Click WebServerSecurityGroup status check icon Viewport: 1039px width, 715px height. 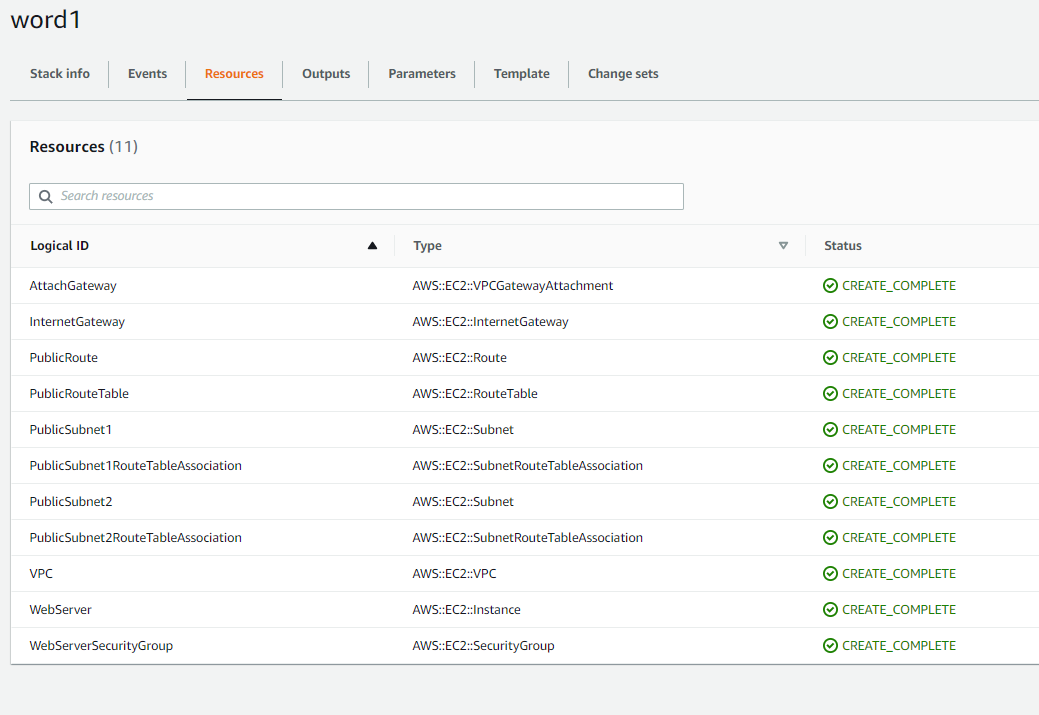pyautogui.click(x=830, y=645)
